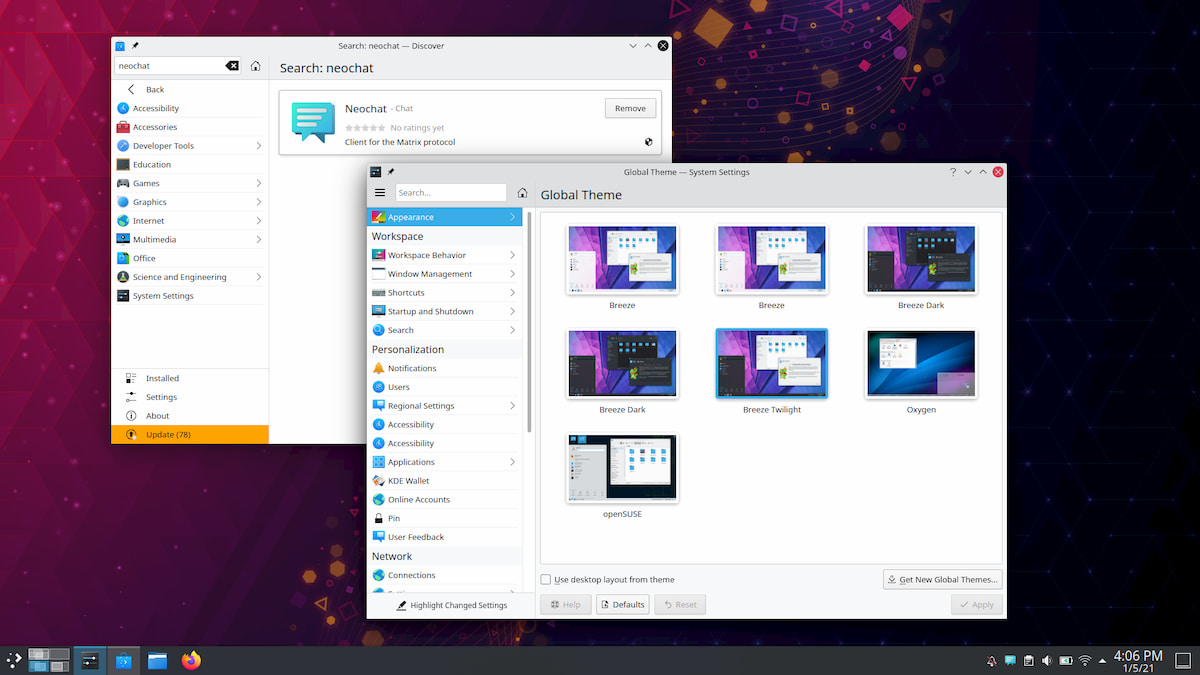Open the volume control in system tray
Screen dimensions: 1200x675
(1046, 660)
